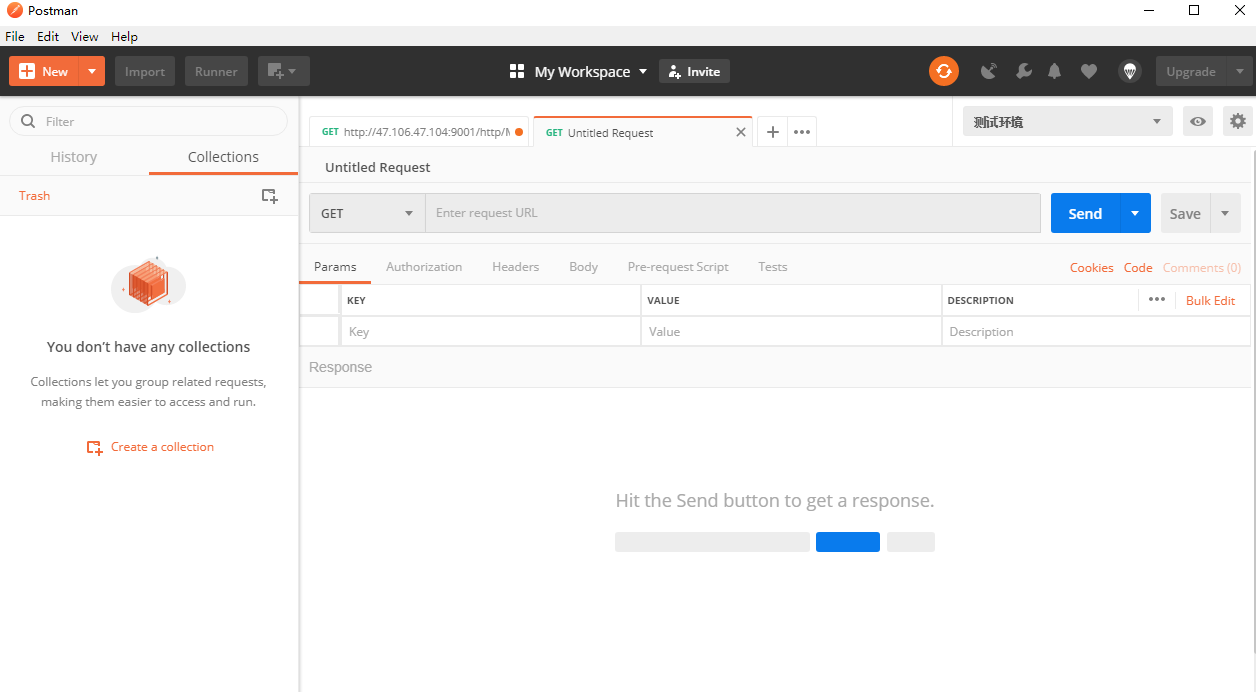Click the new collection icon beside Trash
Screen dimensions: 1256x692
tap(269, 196)
